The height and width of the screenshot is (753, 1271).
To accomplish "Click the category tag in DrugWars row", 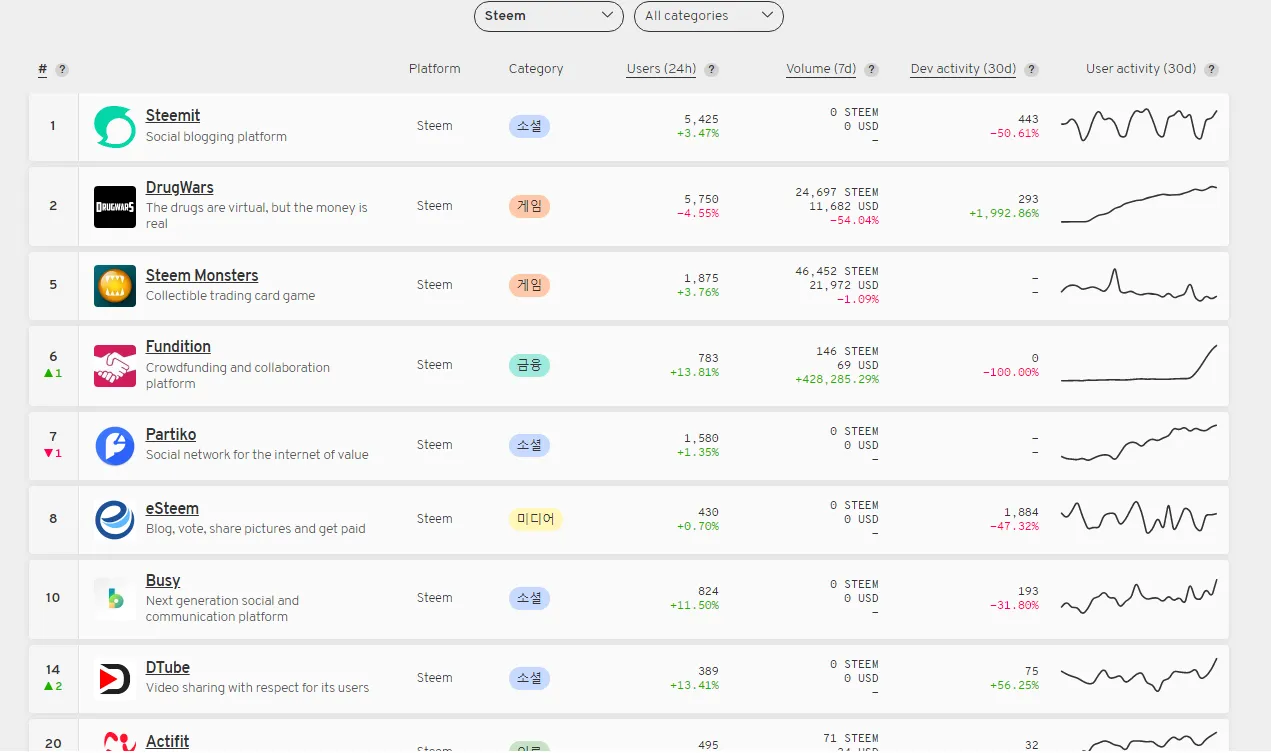I will (529, 207).
